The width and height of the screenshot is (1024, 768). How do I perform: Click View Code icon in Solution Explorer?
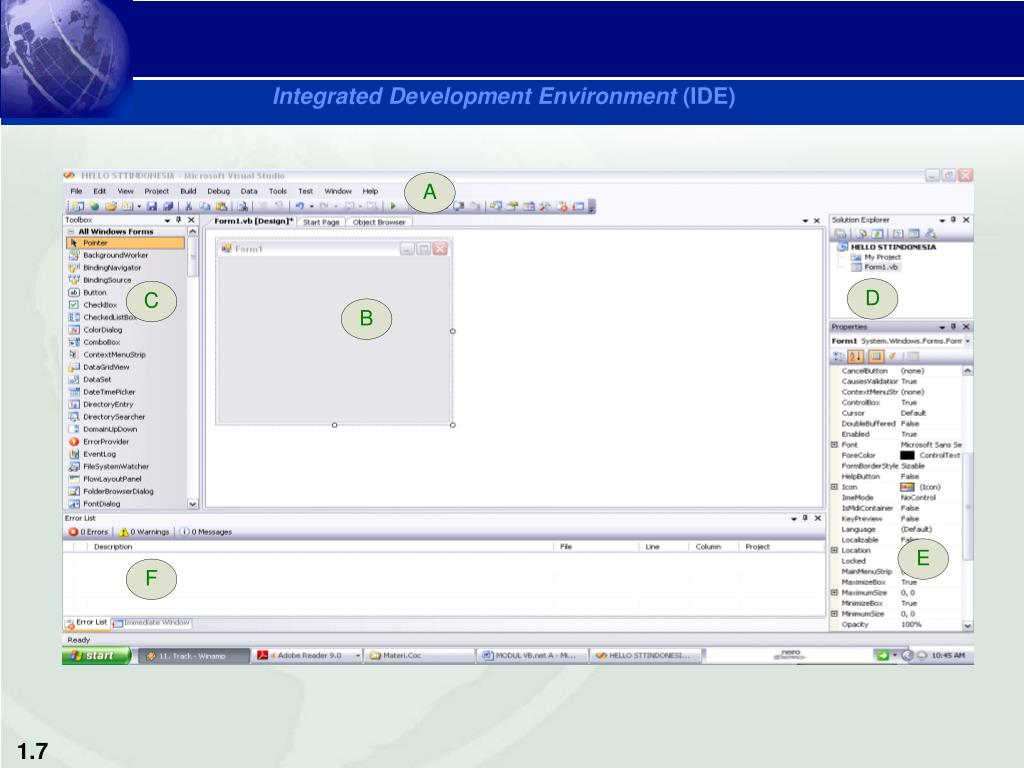point(898,233)
